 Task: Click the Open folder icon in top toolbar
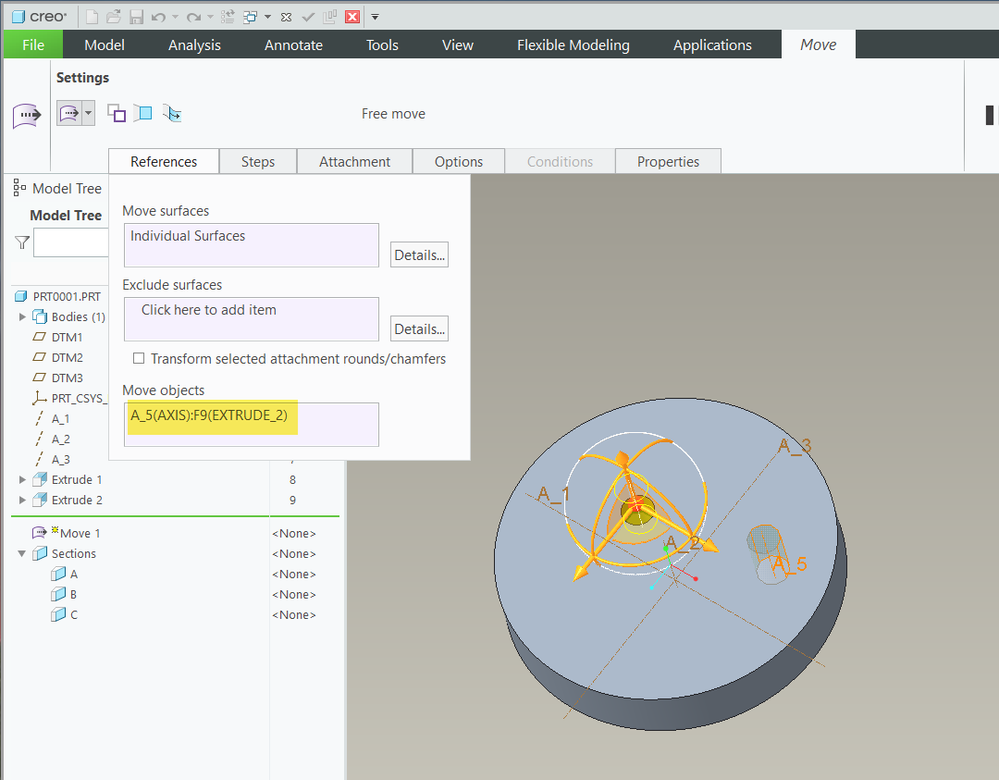tap(113, 17)
